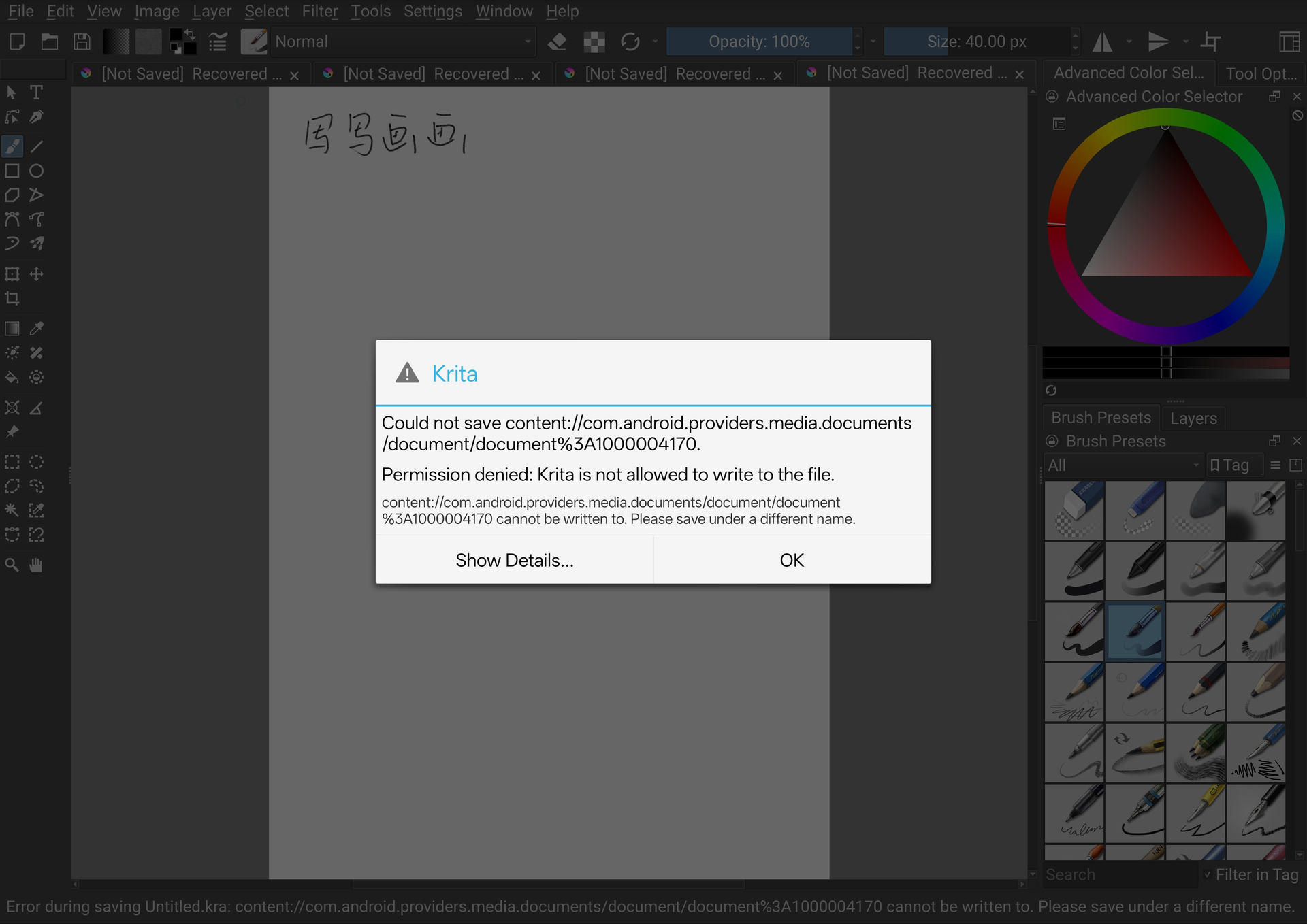Screen dimensions: 1307x924
Task: Adjust the Opacity 100% slider
Action: [759, 42]
